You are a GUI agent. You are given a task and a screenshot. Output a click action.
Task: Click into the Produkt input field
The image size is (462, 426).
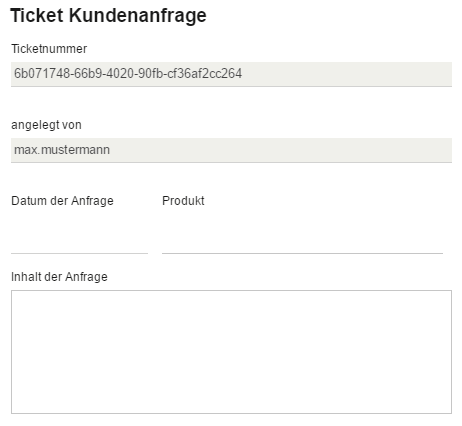(302, 241)
